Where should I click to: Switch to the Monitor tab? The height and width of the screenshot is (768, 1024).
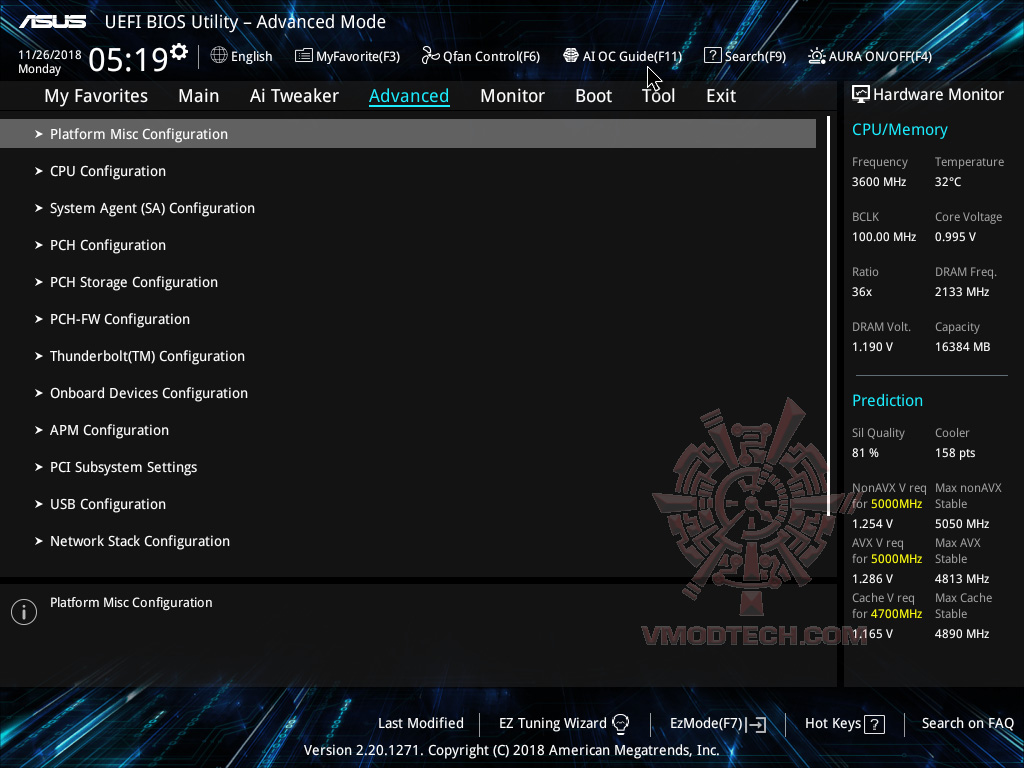512,96
